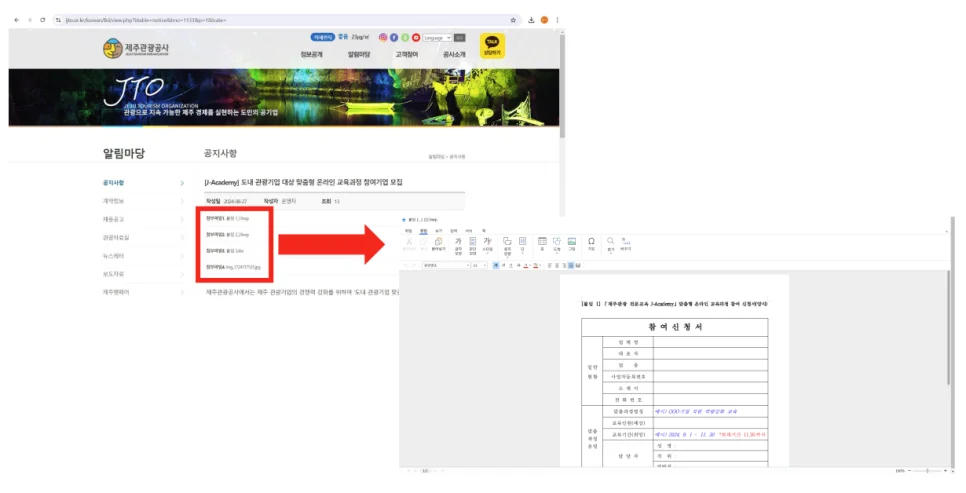
Task: Insert a picture with the 그림 icon
Action: click(572, 244)
